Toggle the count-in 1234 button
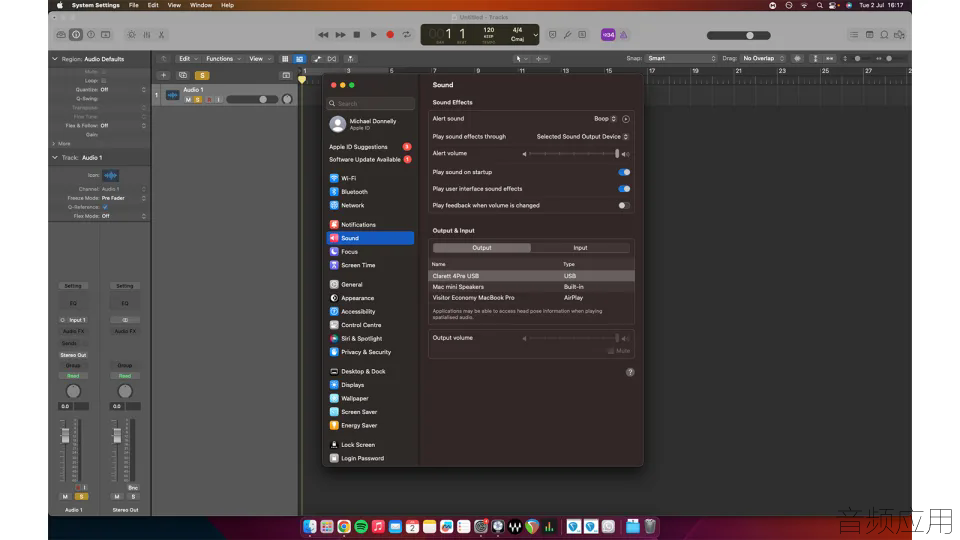 pos(608,35)
